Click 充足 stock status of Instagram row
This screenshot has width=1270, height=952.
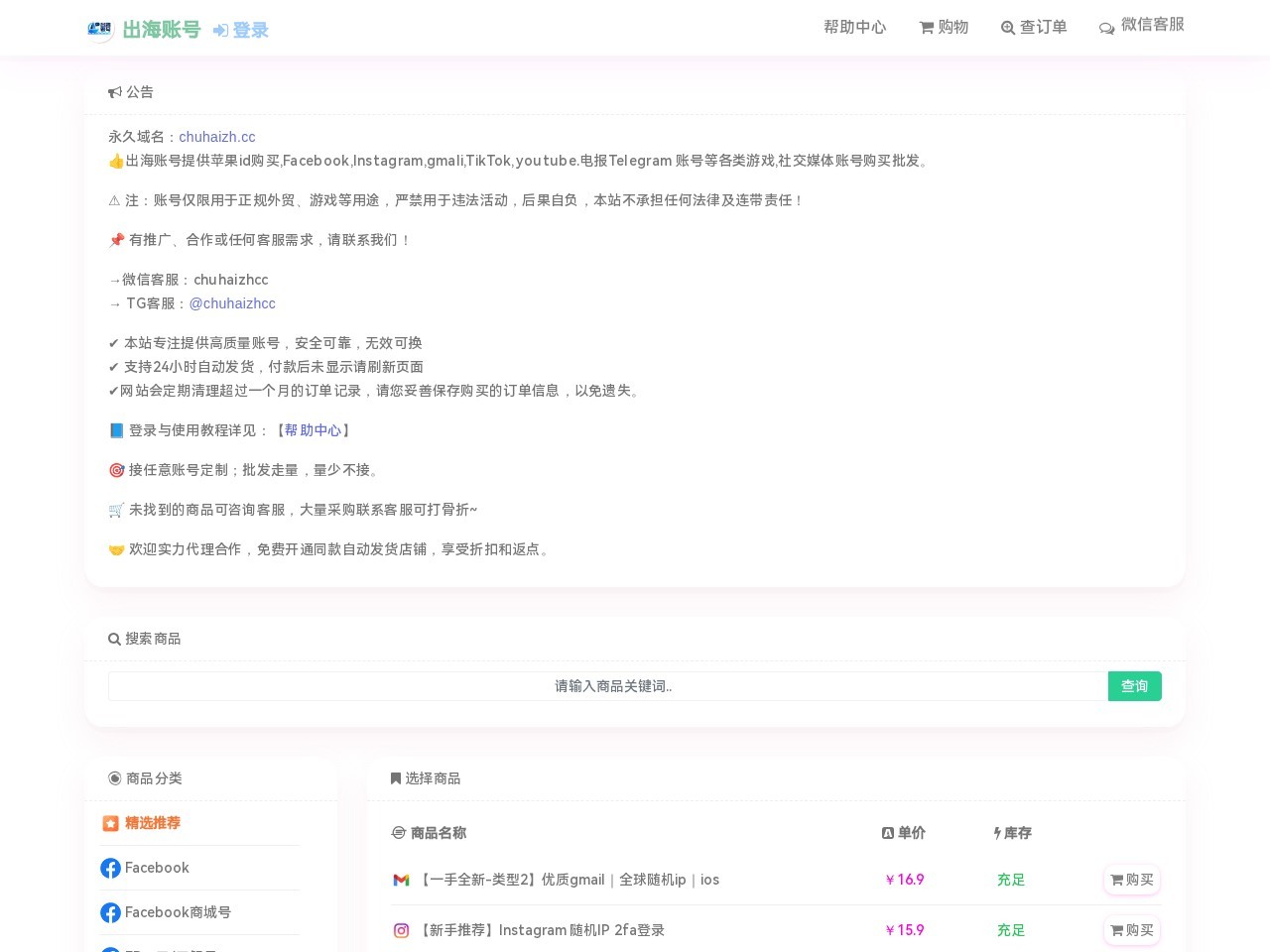point(1011,930)
